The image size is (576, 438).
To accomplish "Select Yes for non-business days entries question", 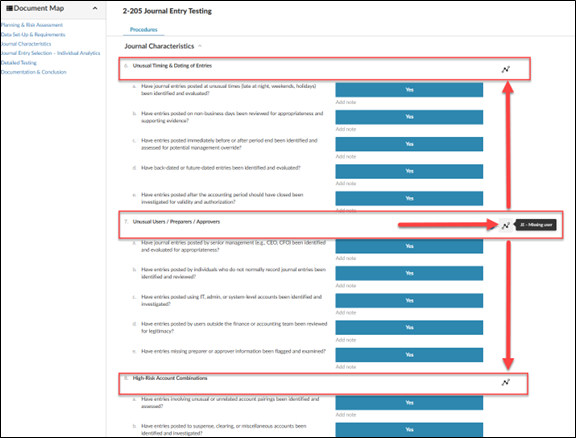I will pos(409,117).
